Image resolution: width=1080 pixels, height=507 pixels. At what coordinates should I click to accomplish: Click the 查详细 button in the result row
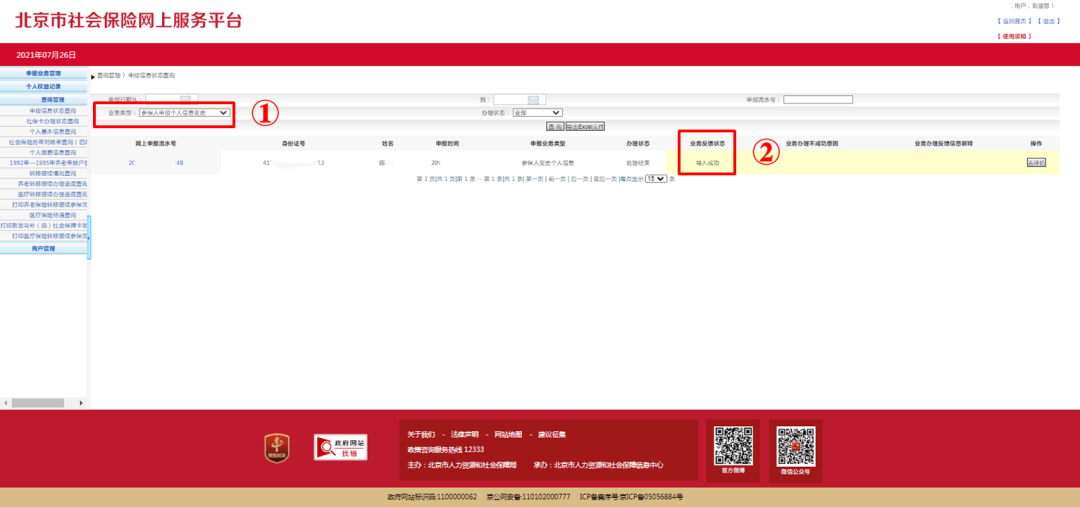[1036, 163]
